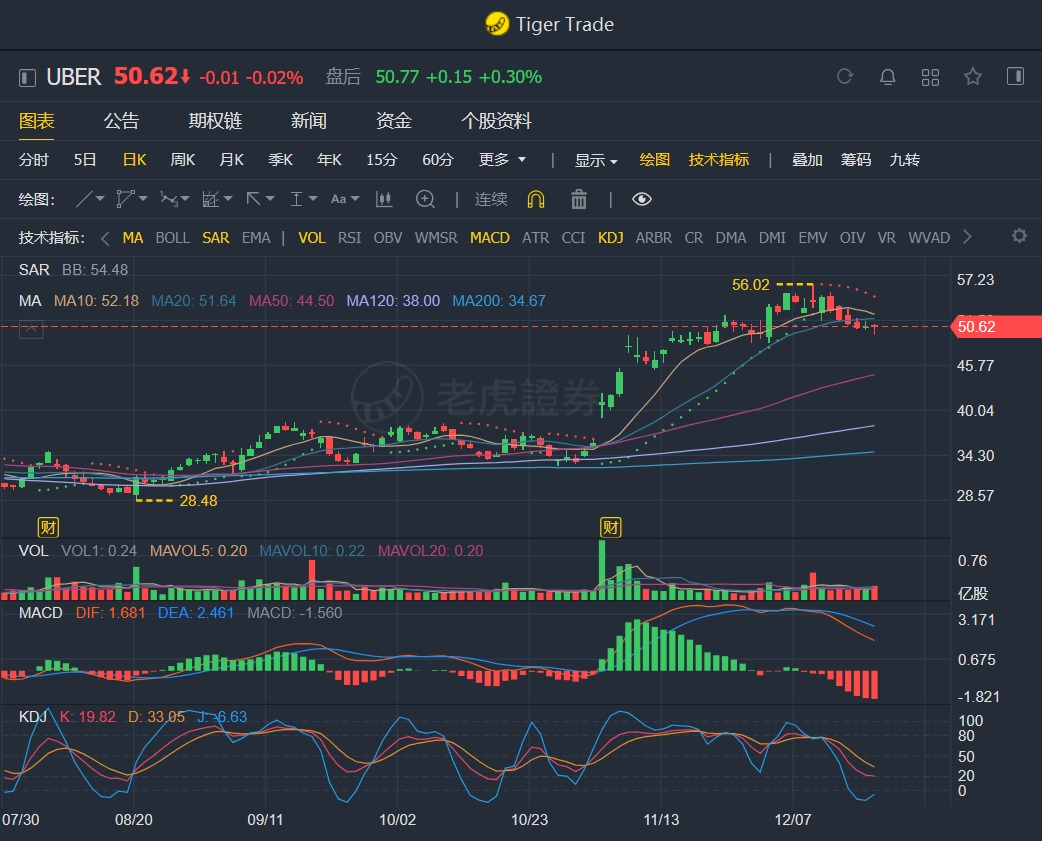Select the Fibonacci retracement drawing tool
This screenshot has height=841, width=1042.
[211, 199]
